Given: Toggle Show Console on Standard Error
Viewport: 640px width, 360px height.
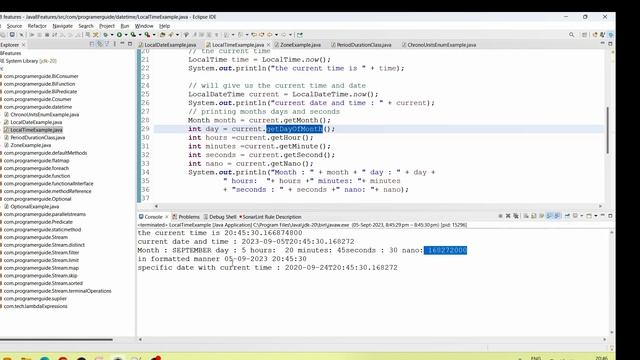Looking at the screenshot, I should coord(557,216).
